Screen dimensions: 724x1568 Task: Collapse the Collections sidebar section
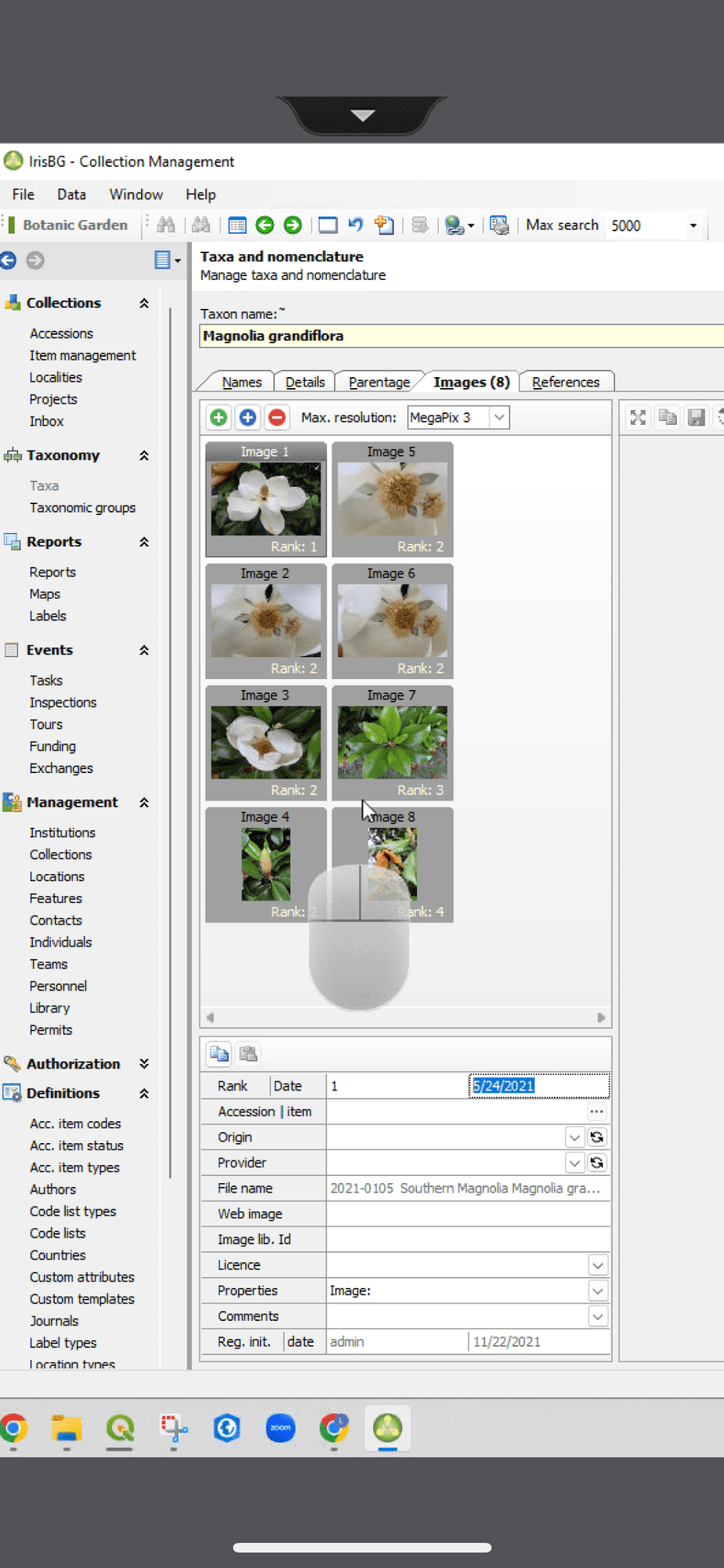point(144,303)
